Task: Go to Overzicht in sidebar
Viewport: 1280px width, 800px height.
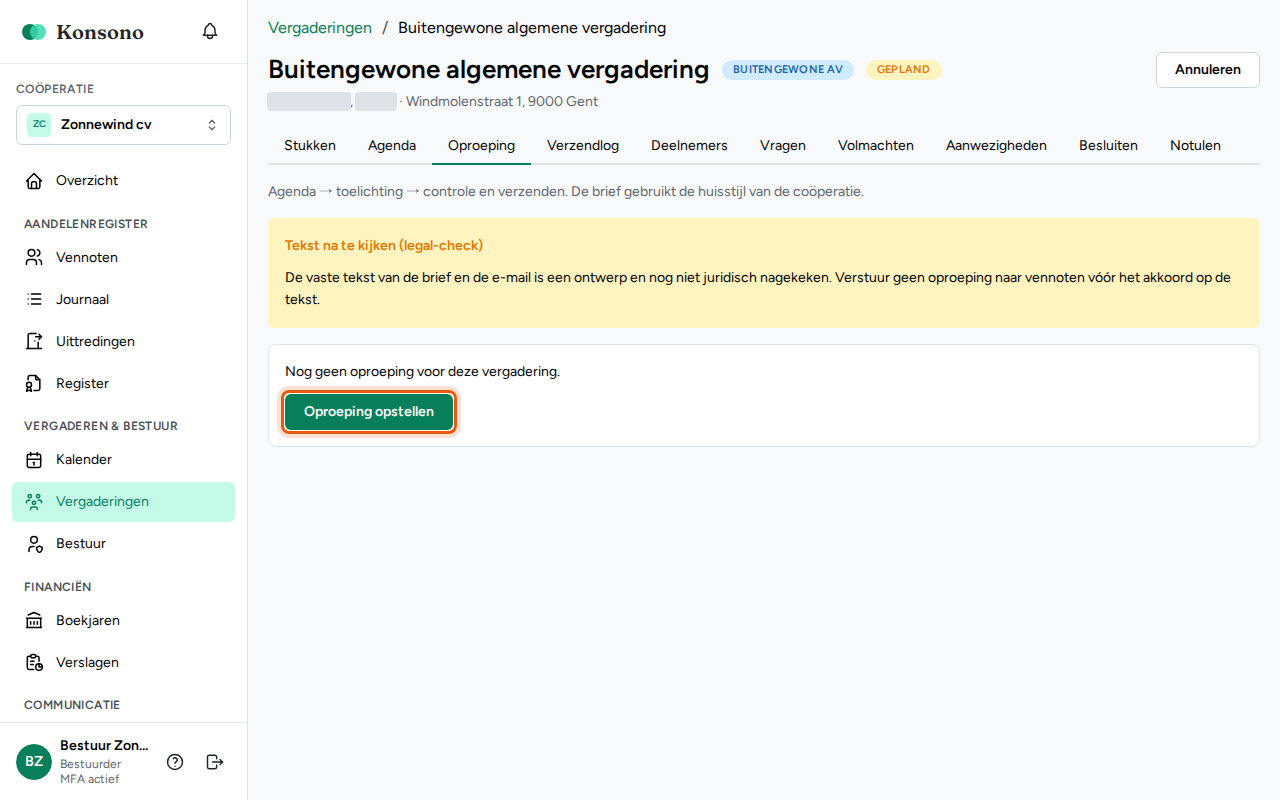Action: point(123,181)
